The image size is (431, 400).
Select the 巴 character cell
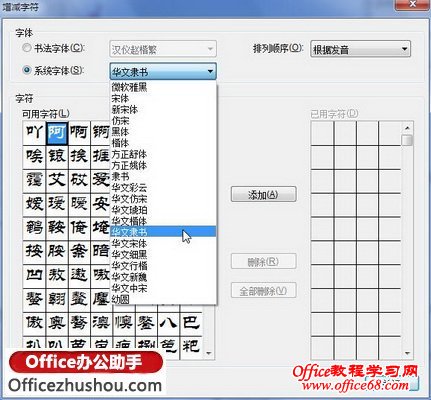[x=191, y=323]
